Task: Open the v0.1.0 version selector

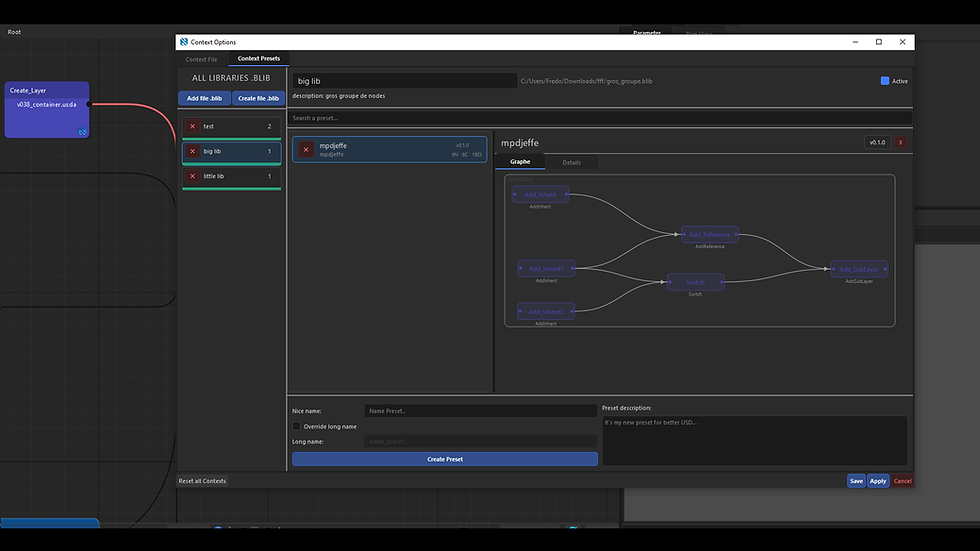Action: (x=877, y=142)
